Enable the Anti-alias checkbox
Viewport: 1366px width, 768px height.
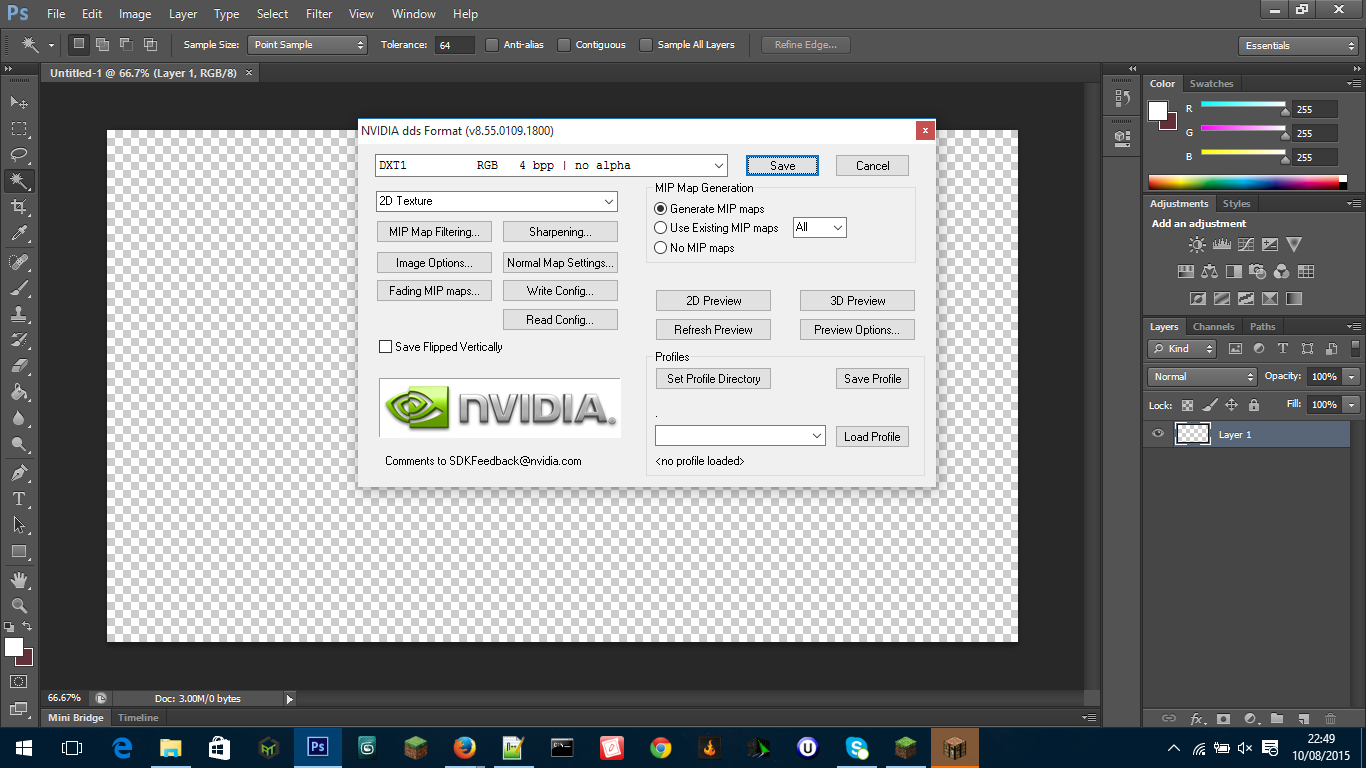(492, 45)
